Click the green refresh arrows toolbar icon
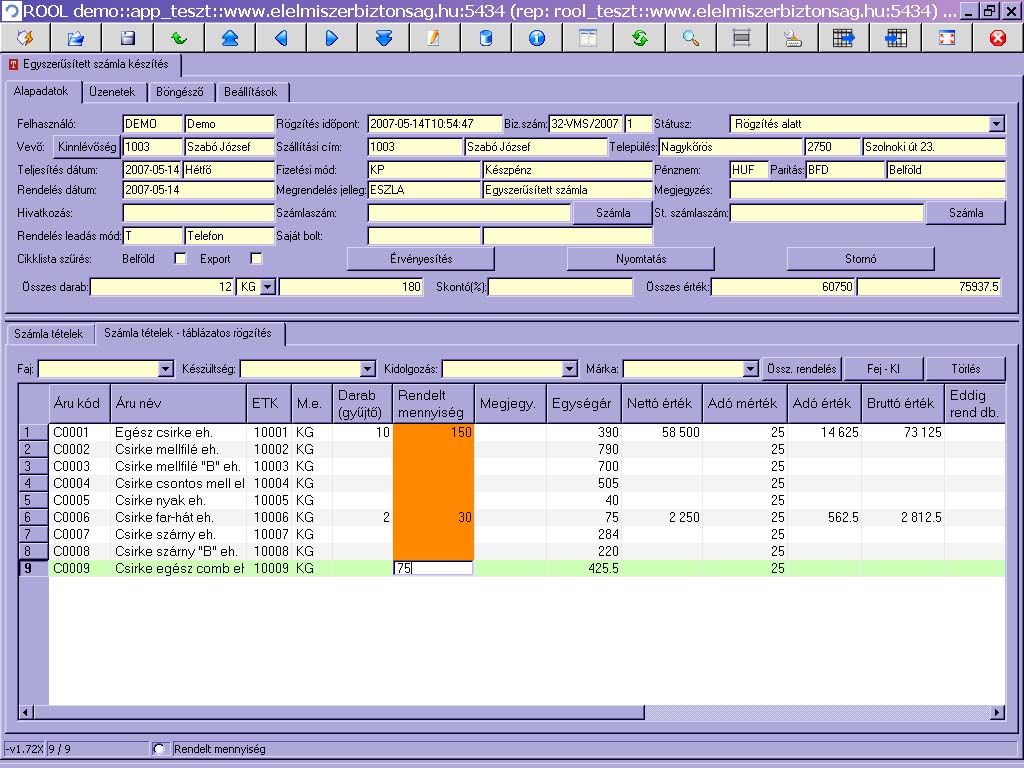Screen dimensions: 1024x768 coord(639,38)
